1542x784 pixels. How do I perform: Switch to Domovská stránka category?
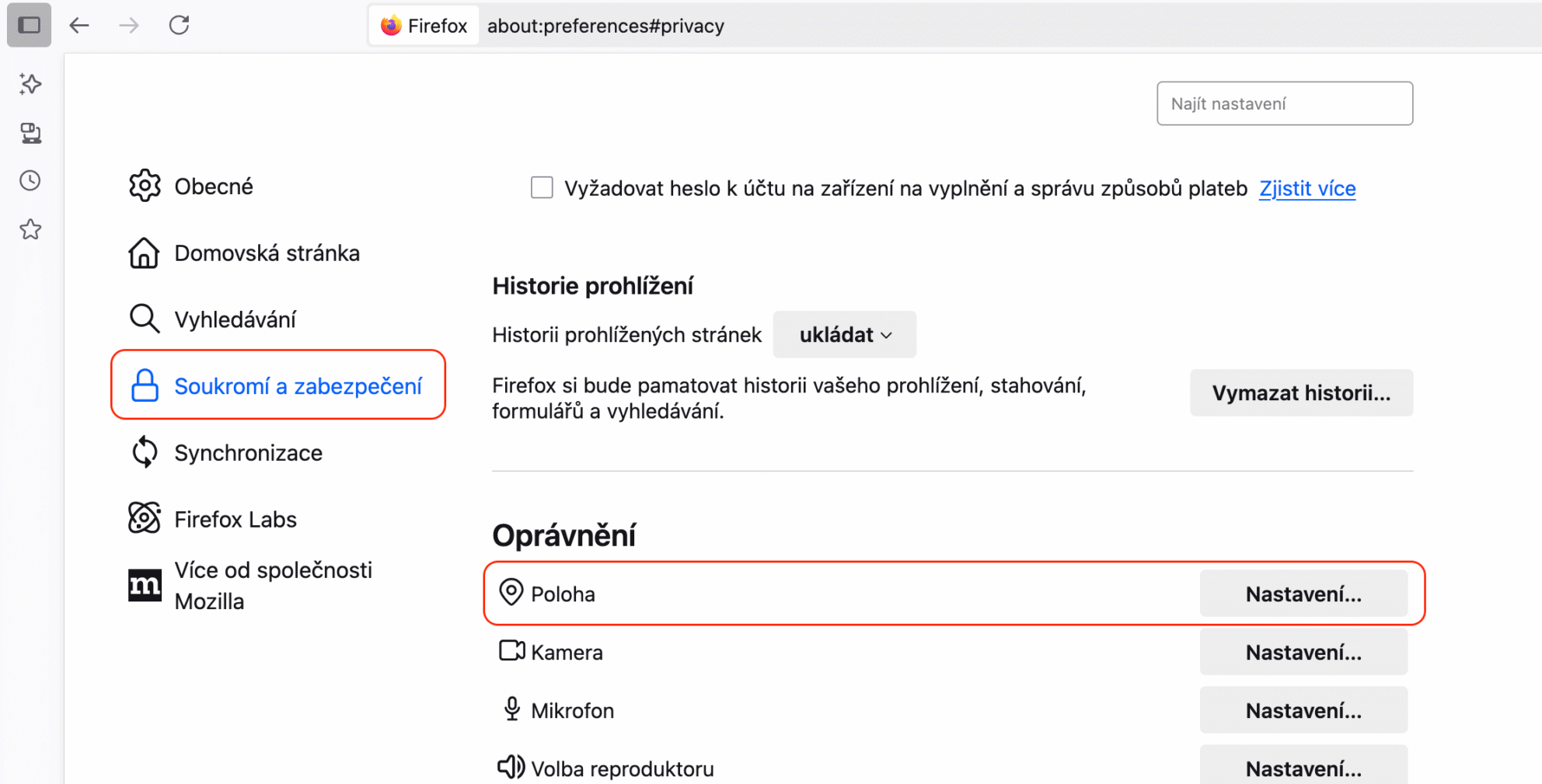[266, 253]
